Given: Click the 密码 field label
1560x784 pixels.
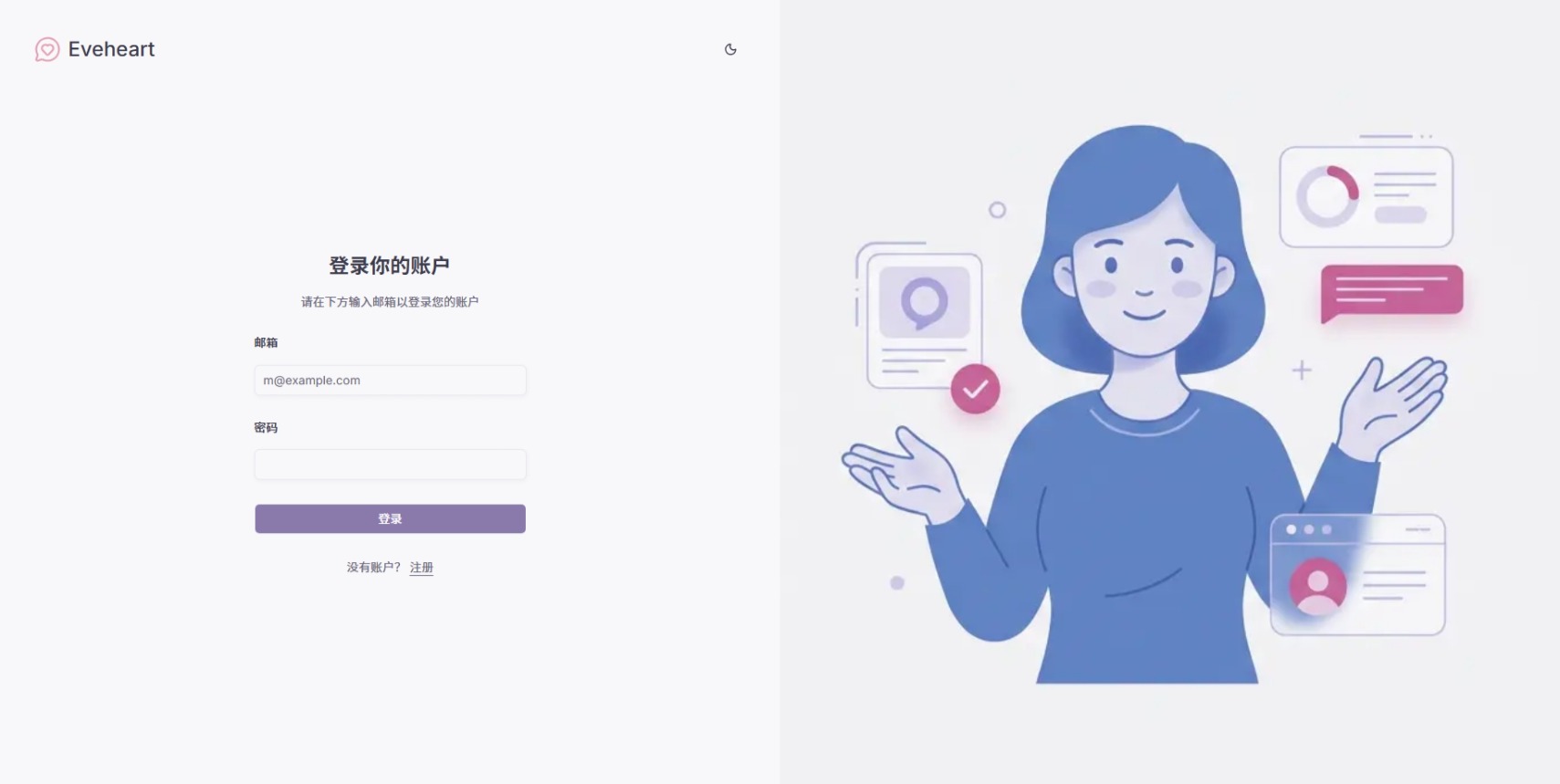Looking at the screenshot, I should click(x=266, y=427).
